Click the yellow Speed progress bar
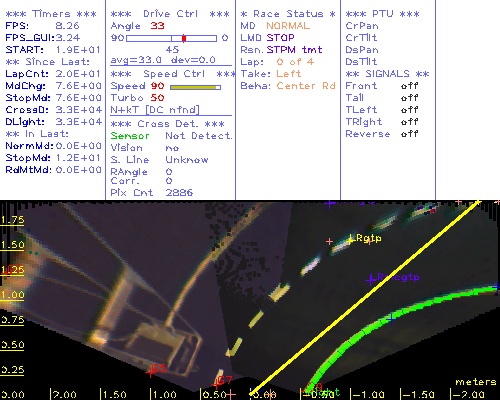The image size is (500, 400). point(195,87)
